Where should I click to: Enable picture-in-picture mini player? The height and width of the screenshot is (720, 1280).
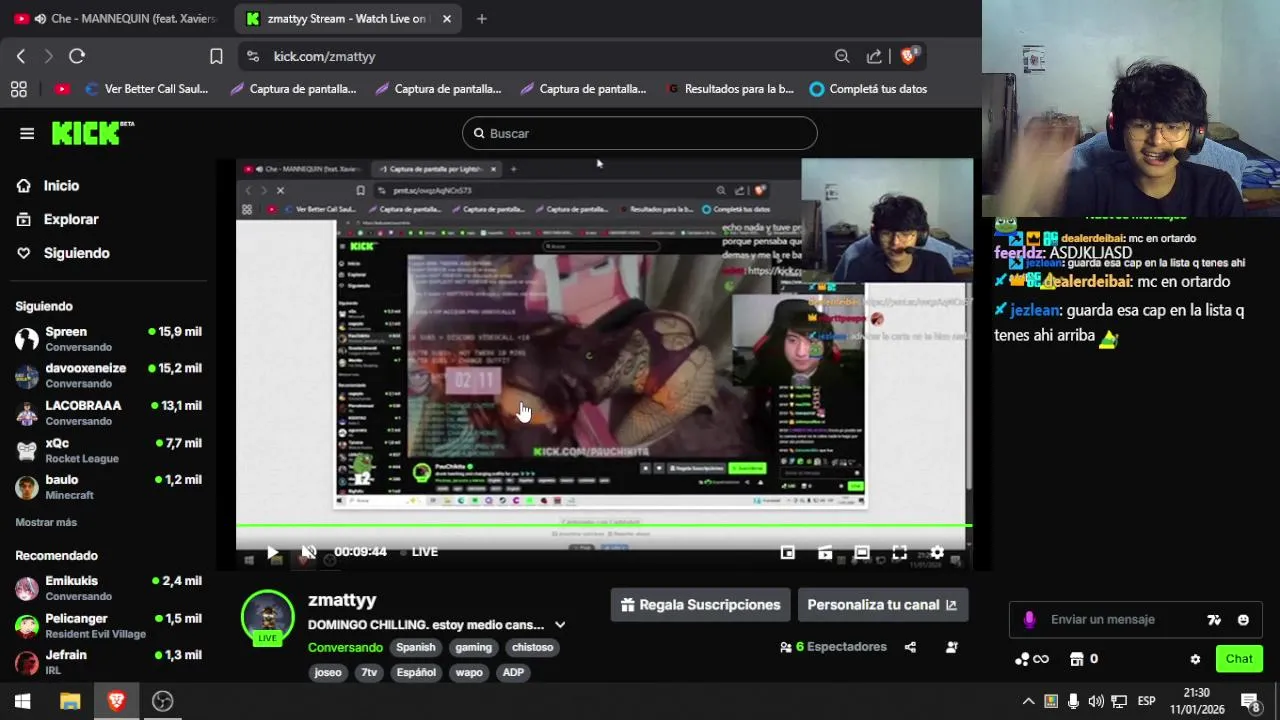click(788, 552)
